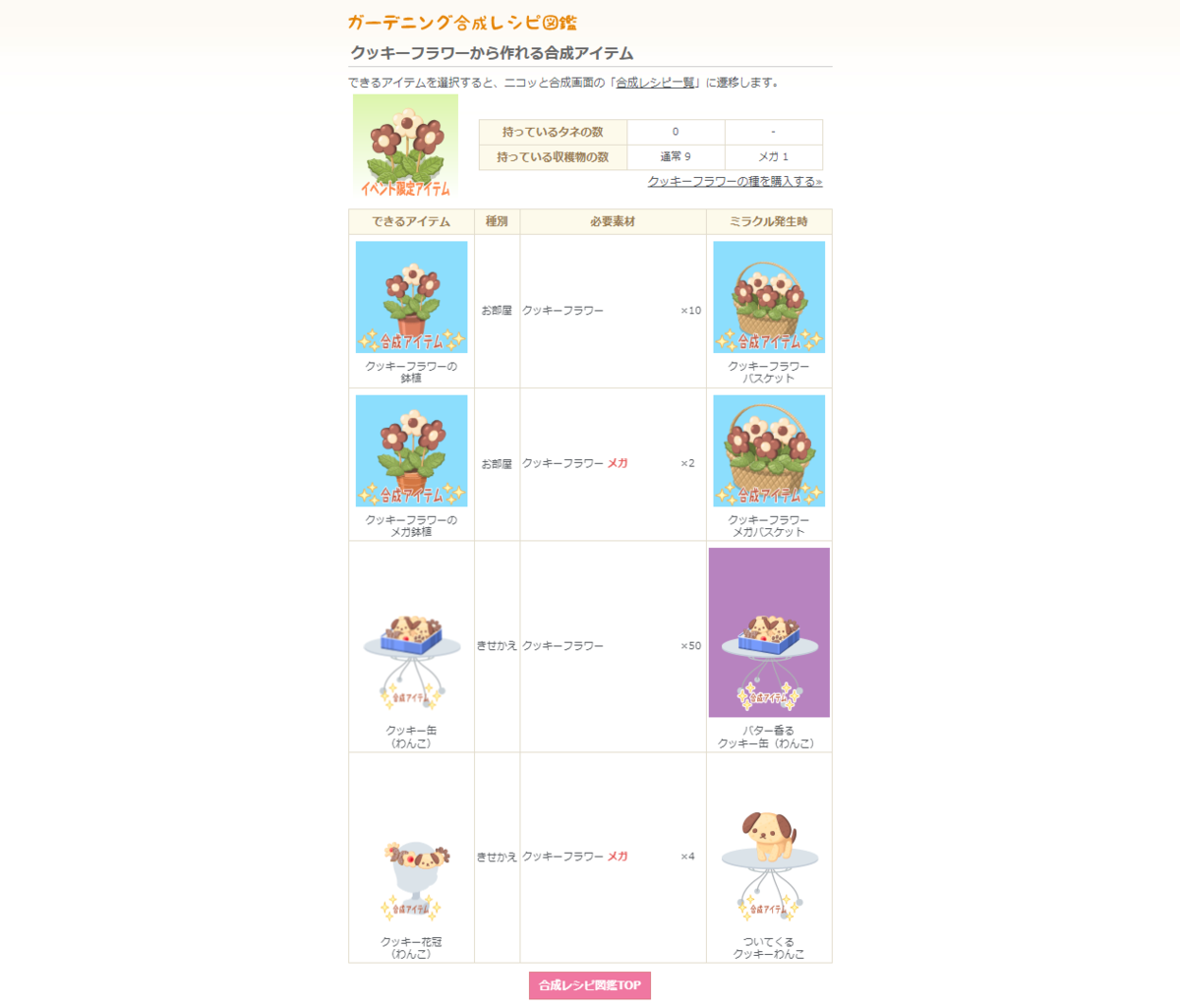Open the purple バター香るクッキー缶 image

click(769, 632)
